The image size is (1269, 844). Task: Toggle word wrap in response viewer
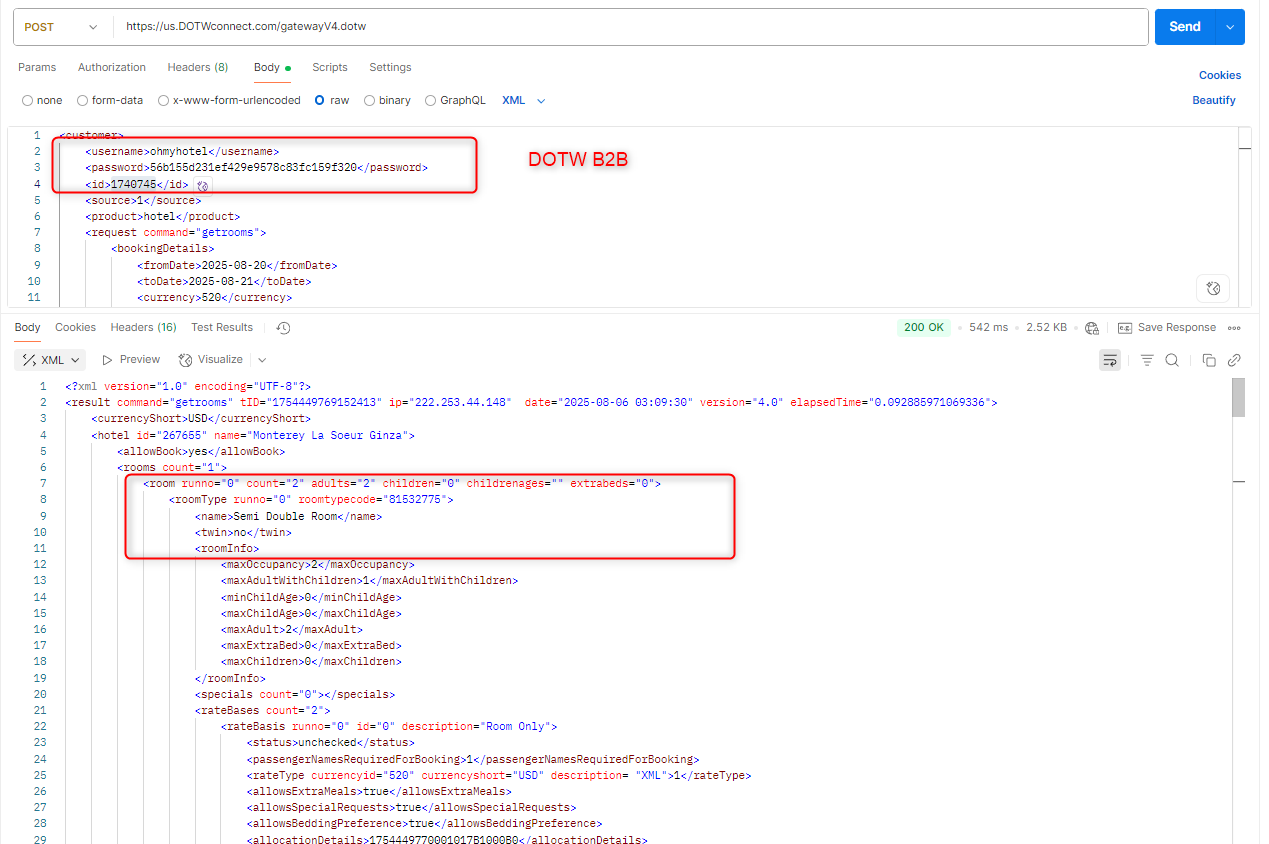click(x=1110, y=360)
